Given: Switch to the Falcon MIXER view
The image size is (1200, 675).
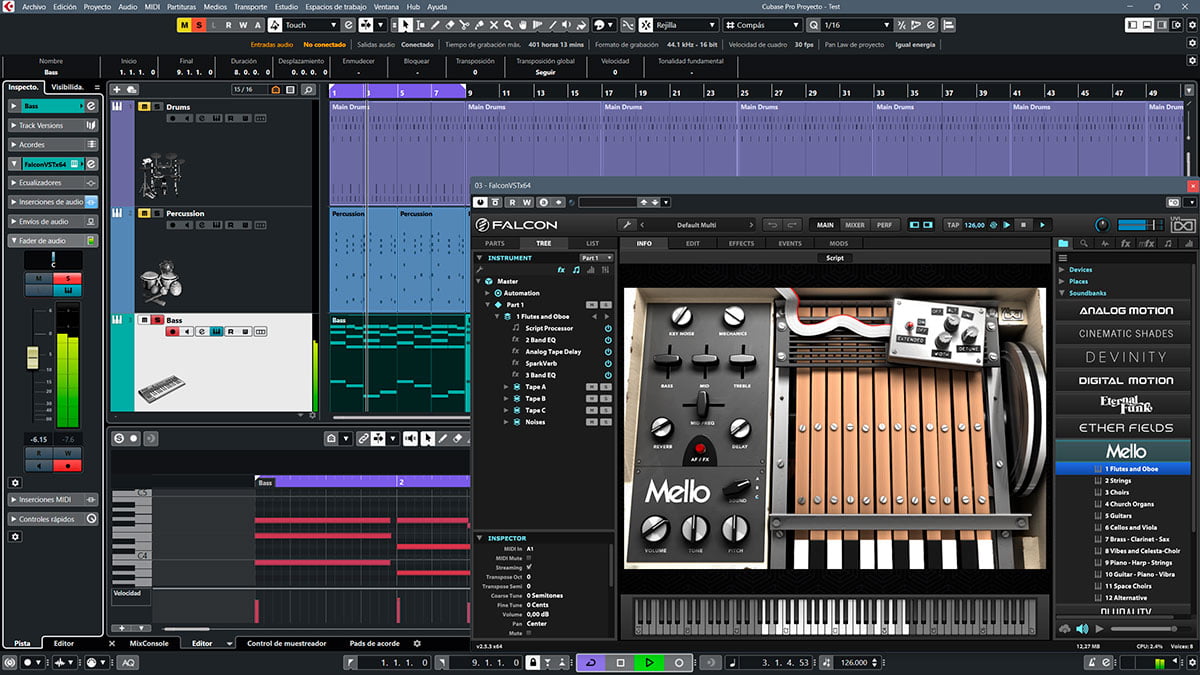Looking at the screenshot, I should [854, 225].
